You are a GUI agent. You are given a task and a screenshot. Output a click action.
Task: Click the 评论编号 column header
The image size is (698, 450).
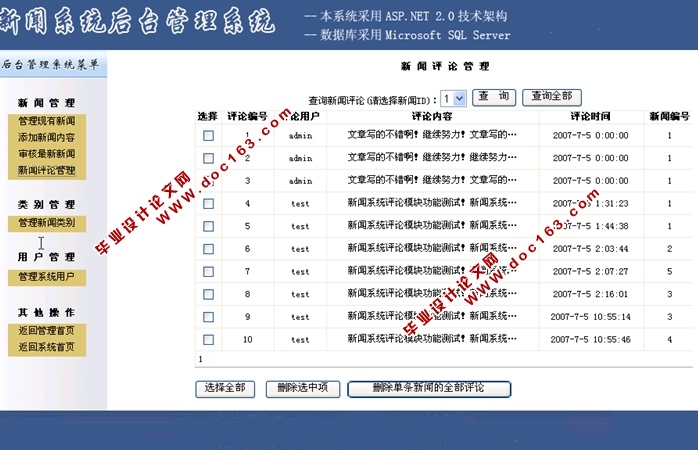(248, 117)
